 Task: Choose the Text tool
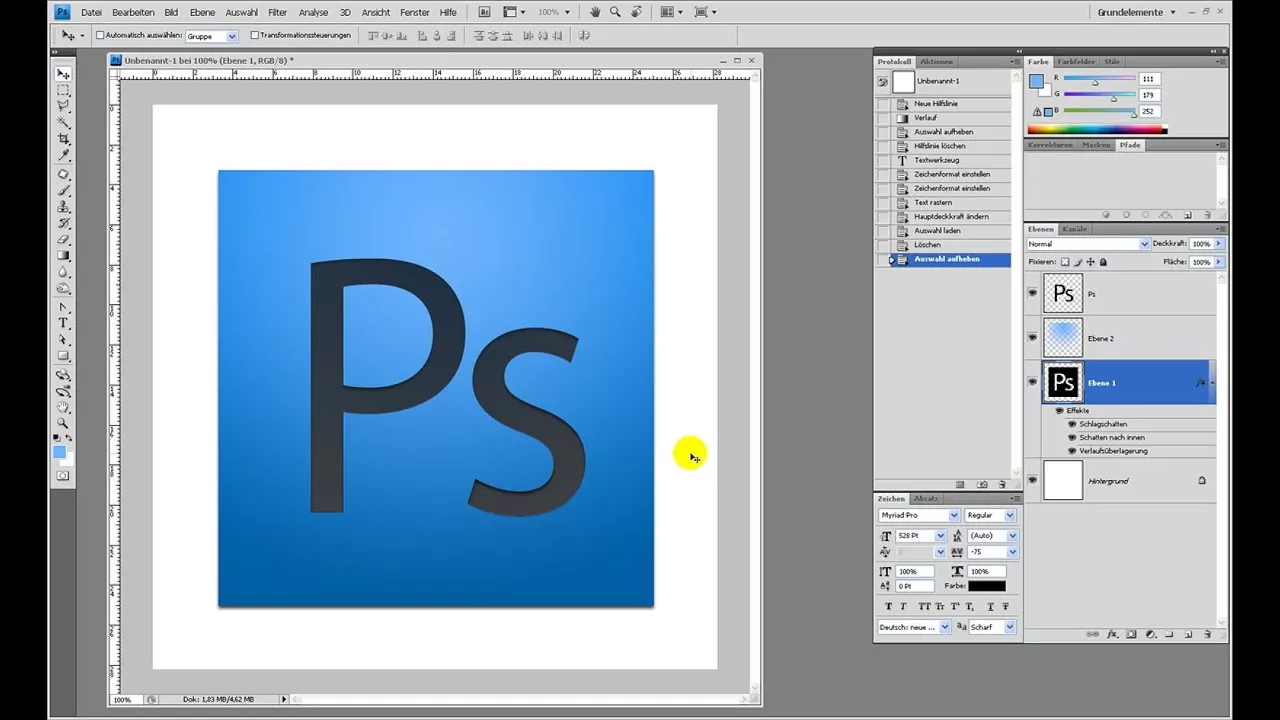[63, 322]
